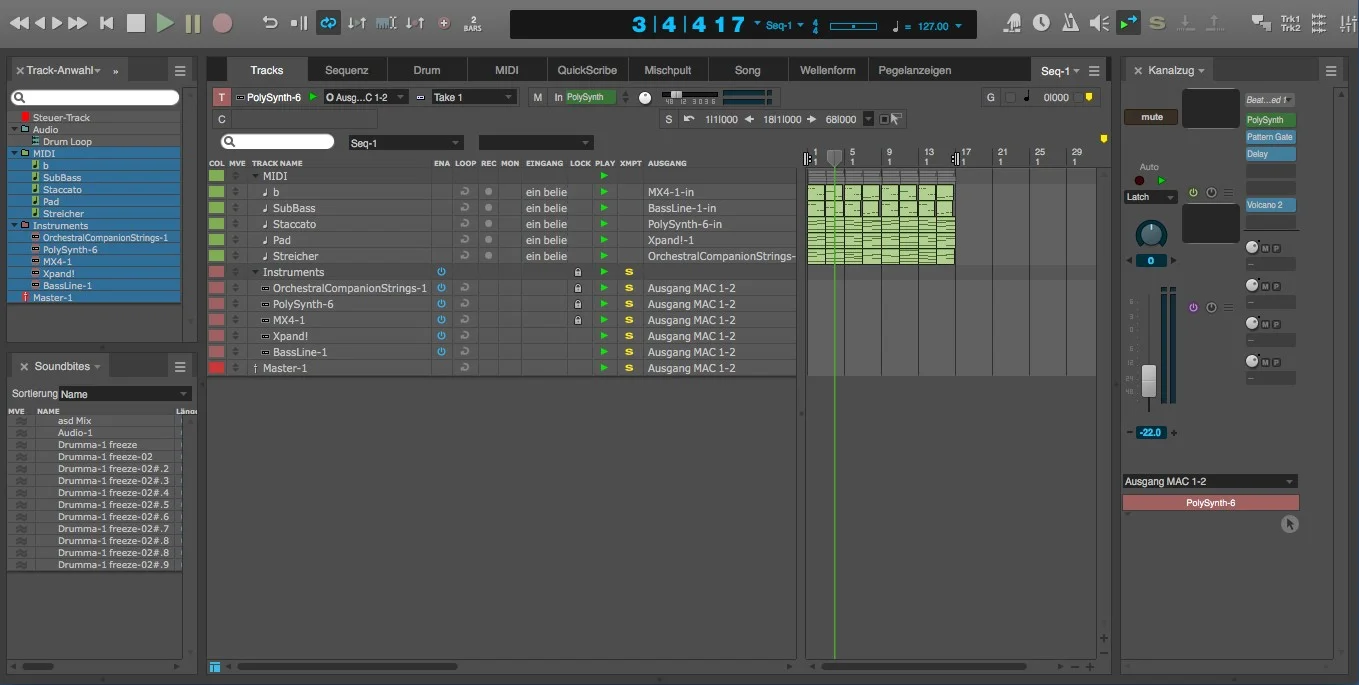
Task: Select Drum Loop in the Track-Anwahl panel
Action: tap(66, 141)
